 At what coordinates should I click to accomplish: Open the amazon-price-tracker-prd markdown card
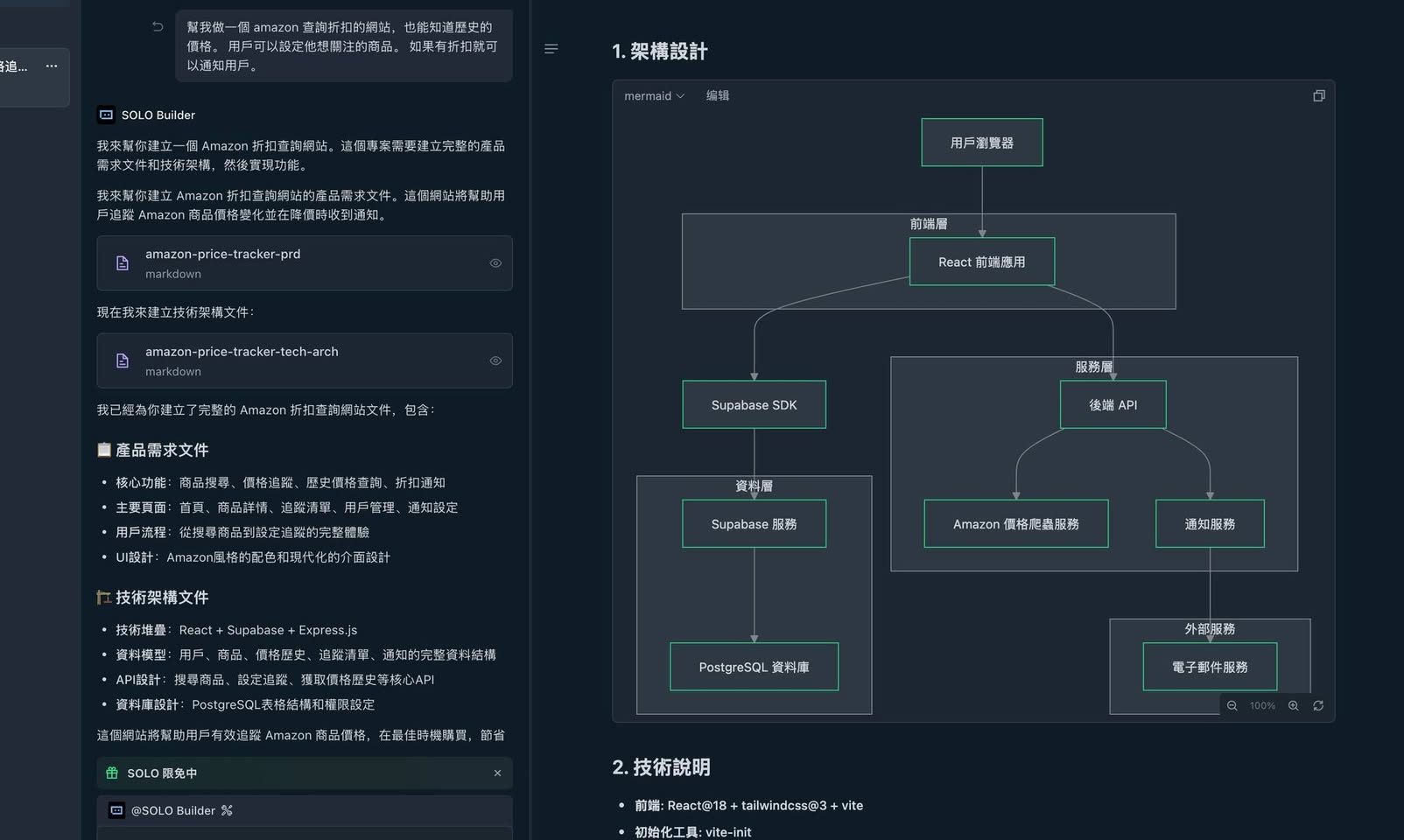click(x=305, y=263)
